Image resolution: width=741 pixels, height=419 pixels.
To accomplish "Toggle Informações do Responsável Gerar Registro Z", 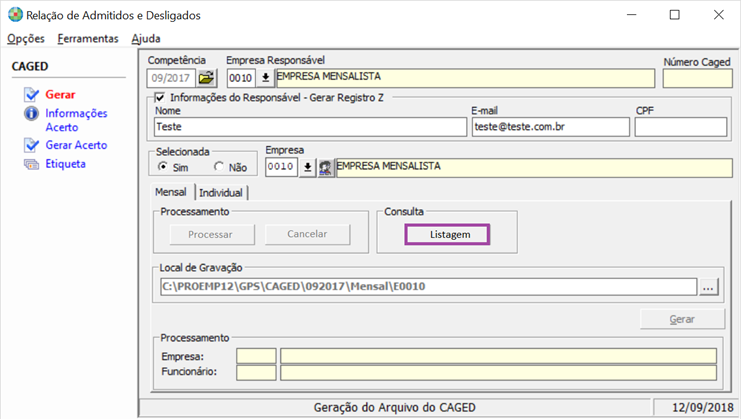I will tap(160, 98).
